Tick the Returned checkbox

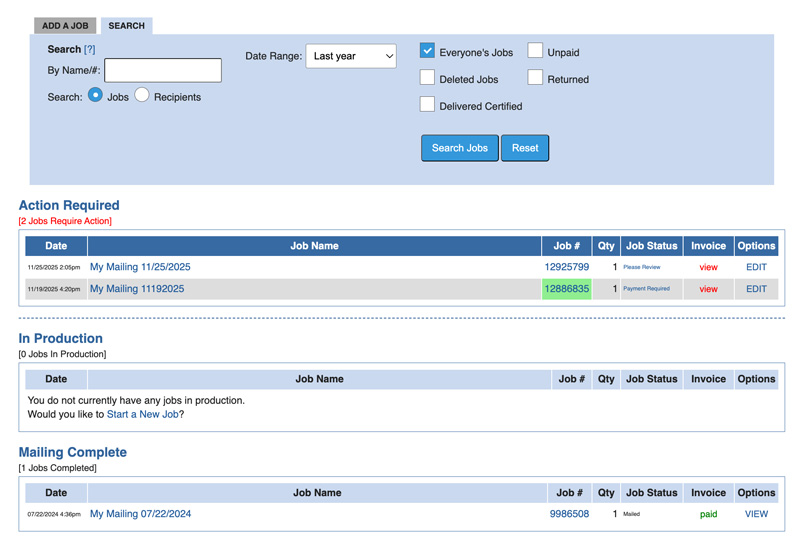(x=535, y=77)
